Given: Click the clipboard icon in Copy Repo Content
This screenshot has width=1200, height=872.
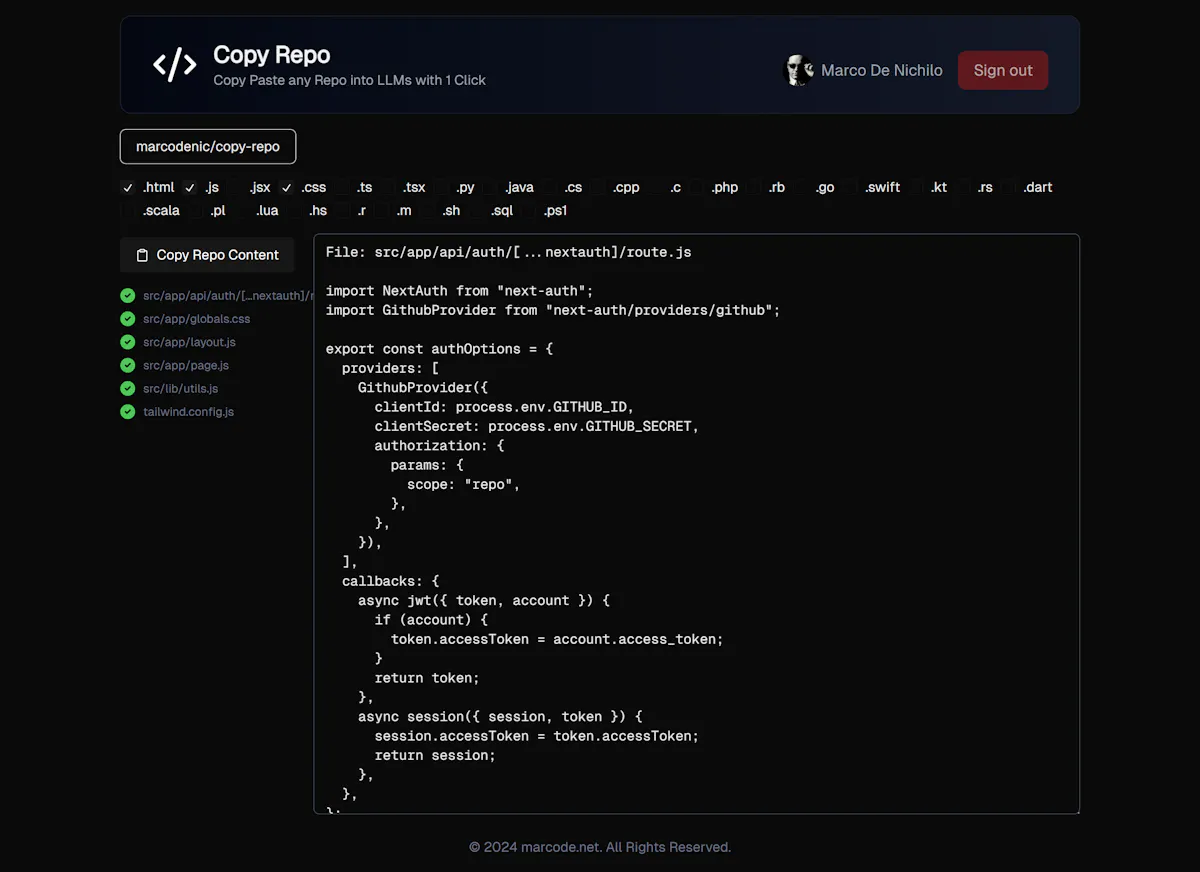Looking at the screenshot, I should (142, 255).
